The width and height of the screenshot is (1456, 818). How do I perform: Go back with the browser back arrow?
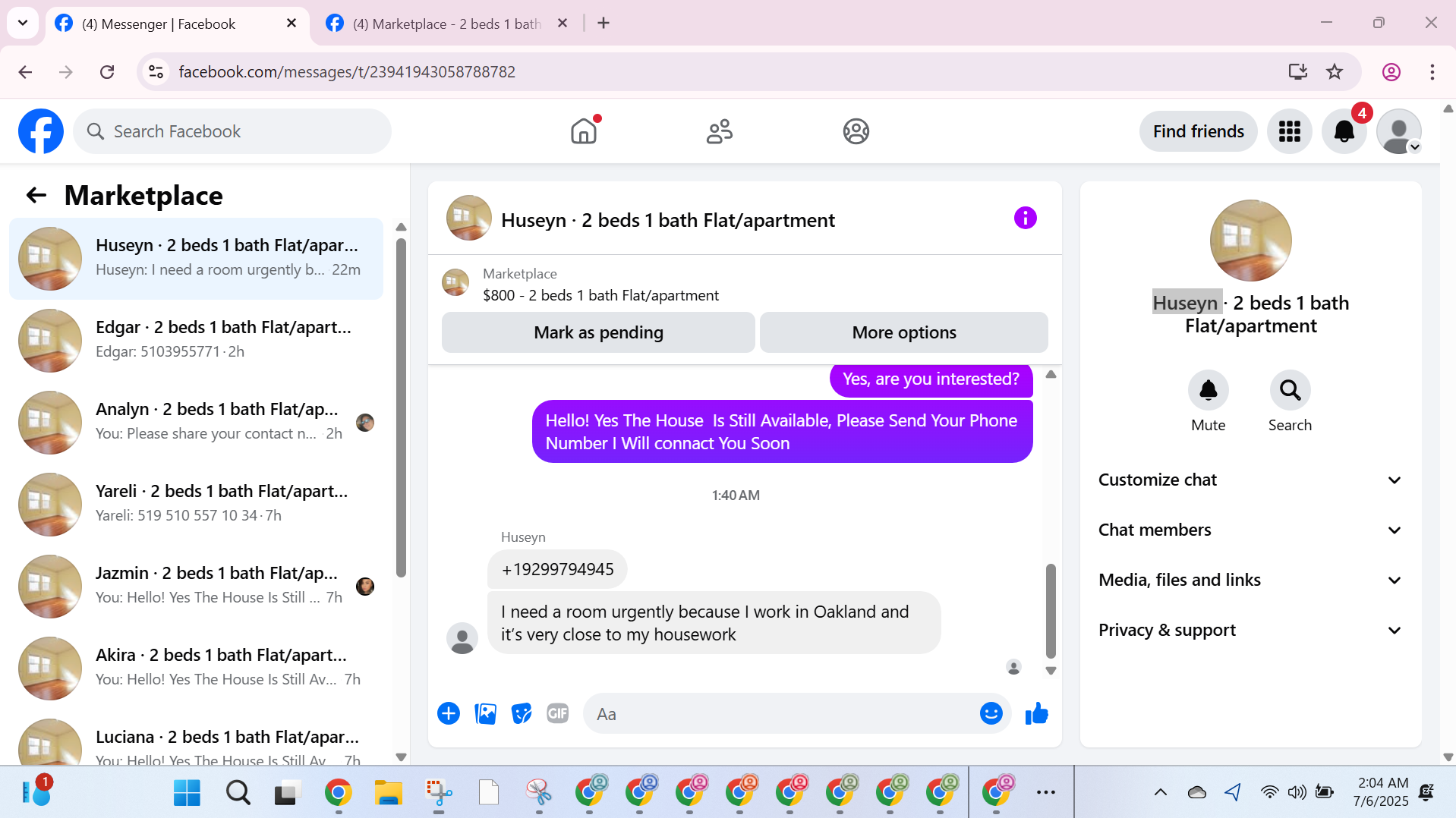tap(25, 71)
